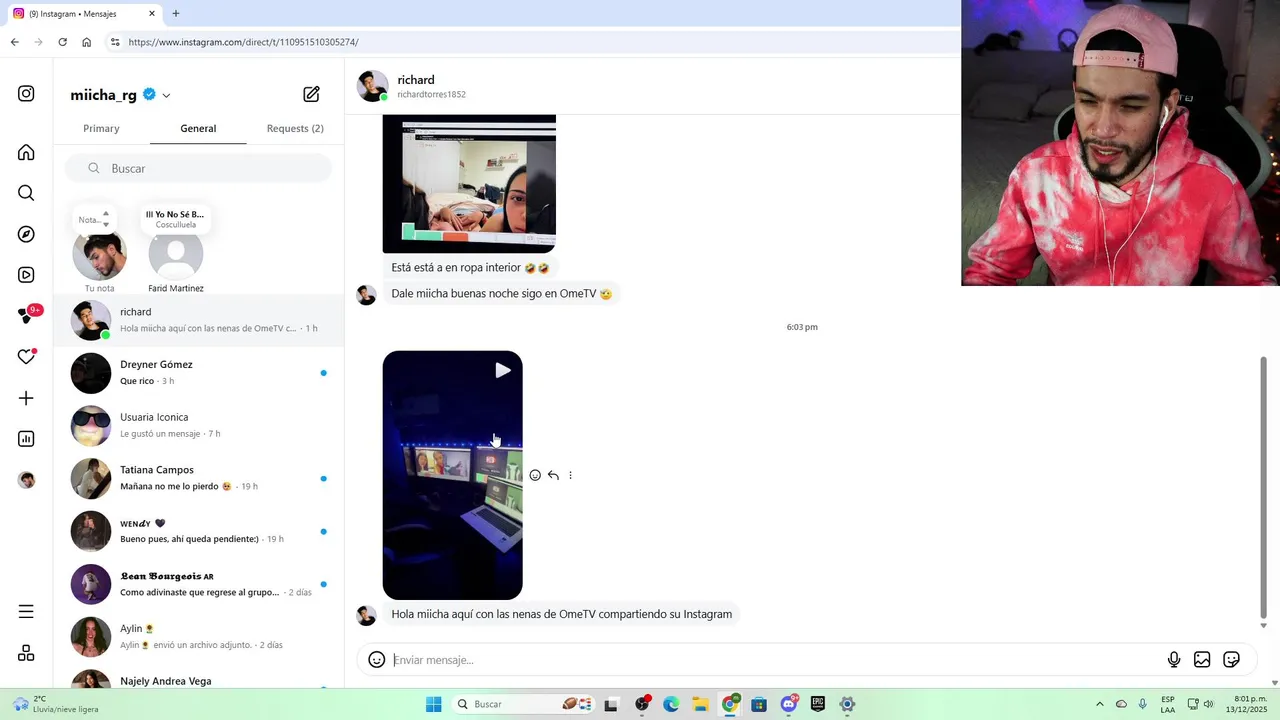The width and height of the screenshot is (1280, 720).
Task: Open Tatiana Campos conversation
Action: pyautogui.click(x=198, y=478)
